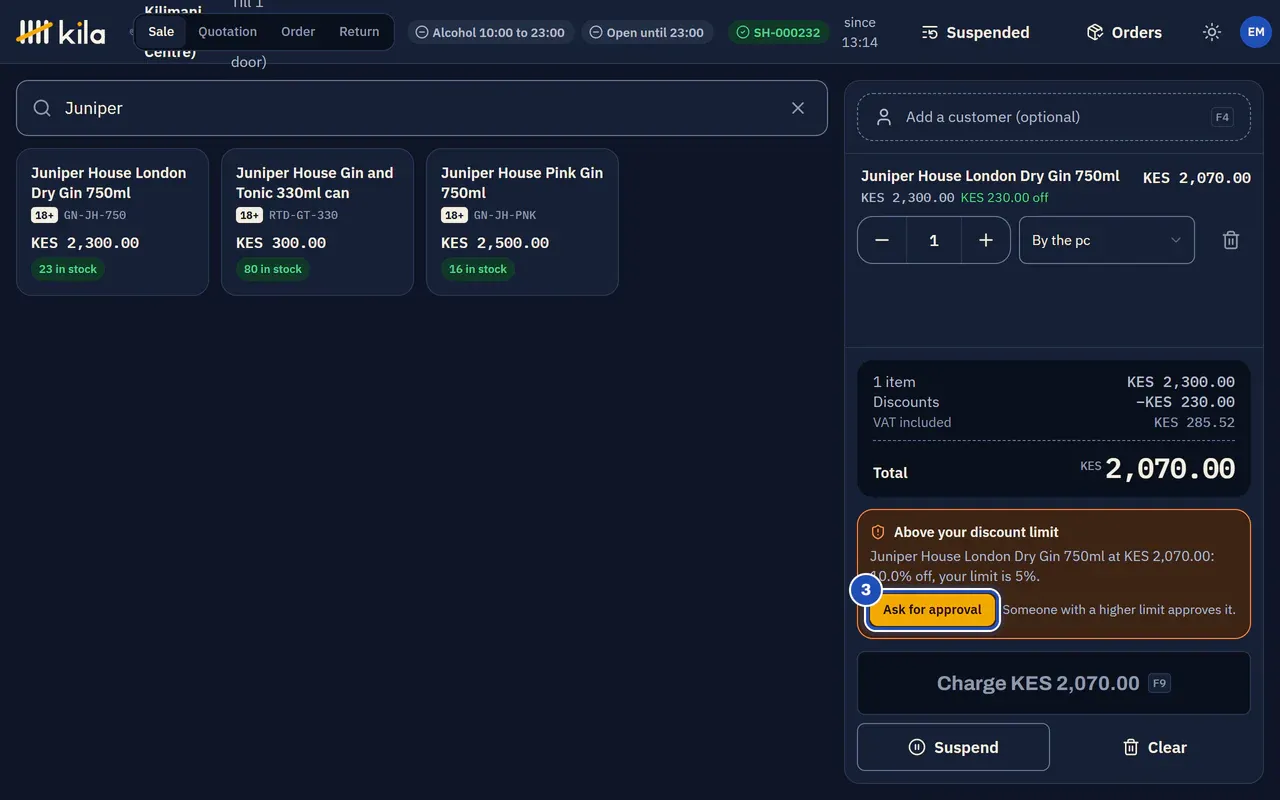Clear the Juniper search with the X icon

798,108
